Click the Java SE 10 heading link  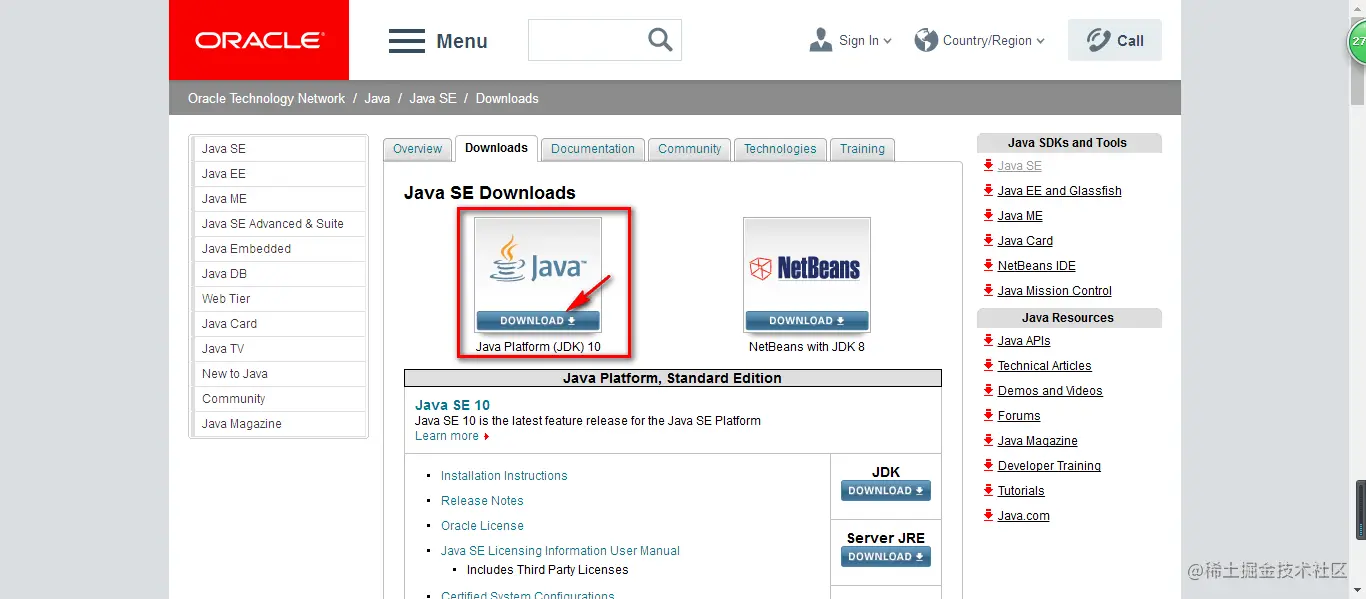[453, 405]
